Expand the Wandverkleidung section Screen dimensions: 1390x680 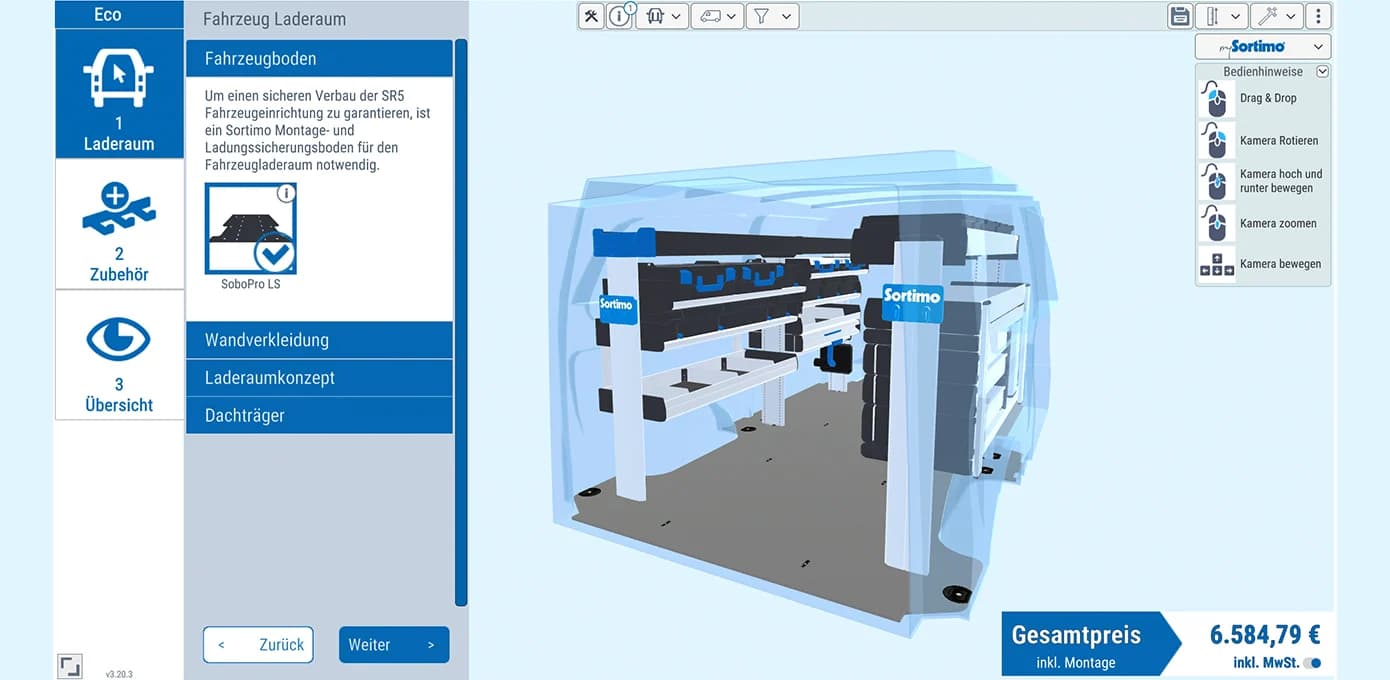click(x=319, y=340)
